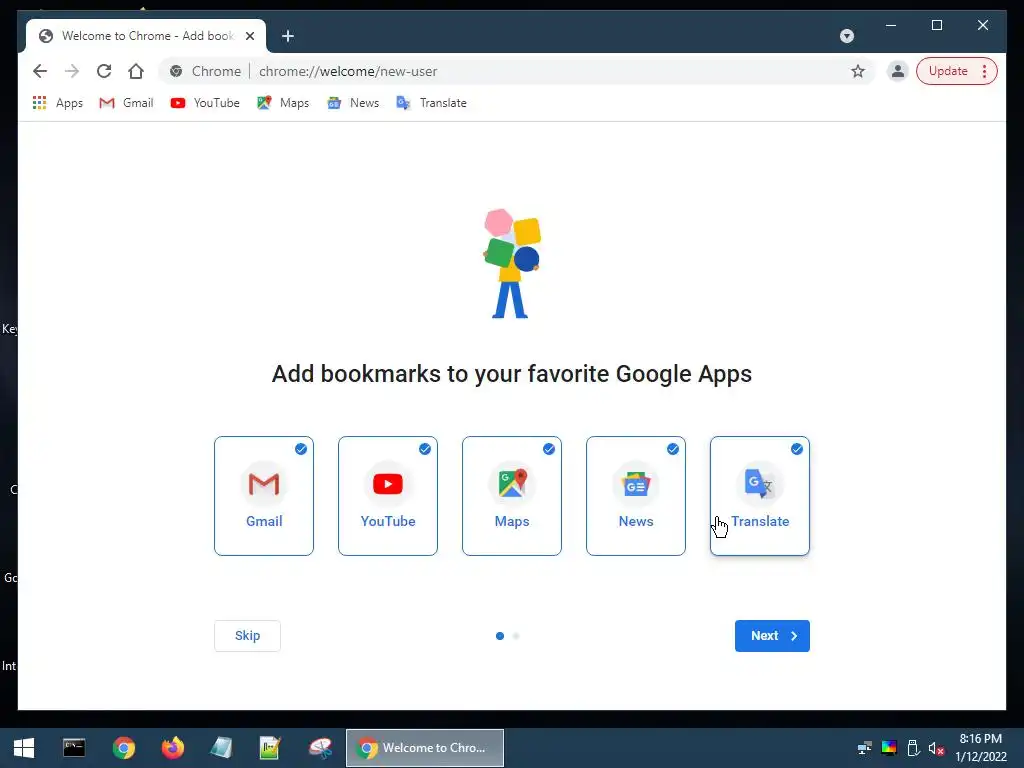Click the muted volume tray icon
Image resolution: width=1024 pixels, height=768 pixels.
tap(936, 748)
